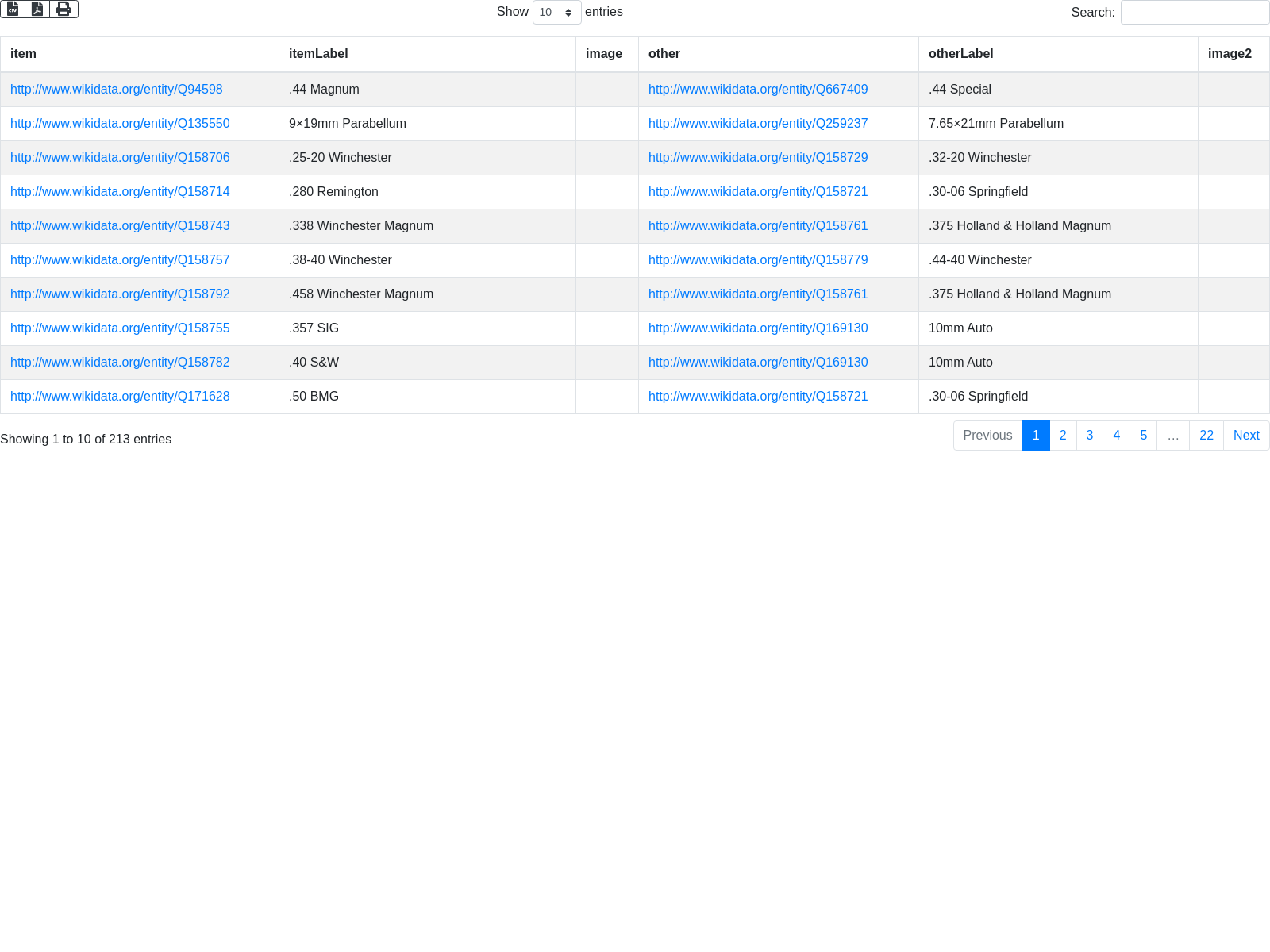The width and height of the screenshot is (1270, 952).
Task: Sort by the image column header
Action: (x=607, y=54)
